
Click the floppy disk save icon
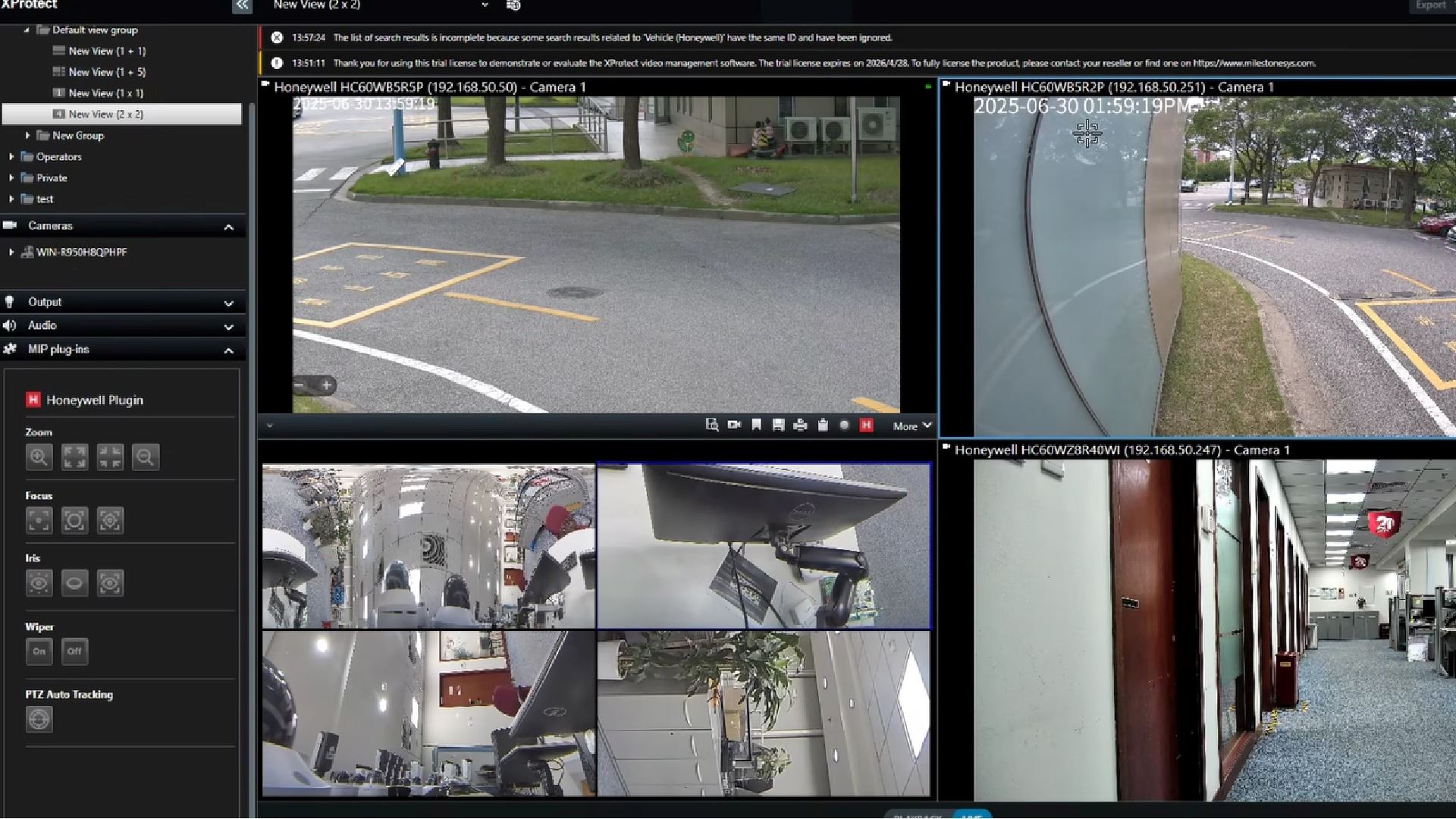pyautogui.click(x=778, y=425)
